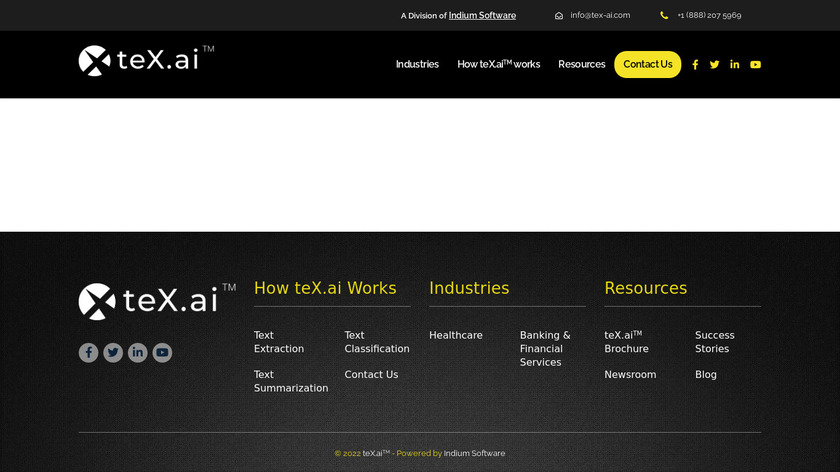Open How teX.ai works menu item
This screenshot has height=472, width=840.
pyautogui.click(x=499, y=64)
